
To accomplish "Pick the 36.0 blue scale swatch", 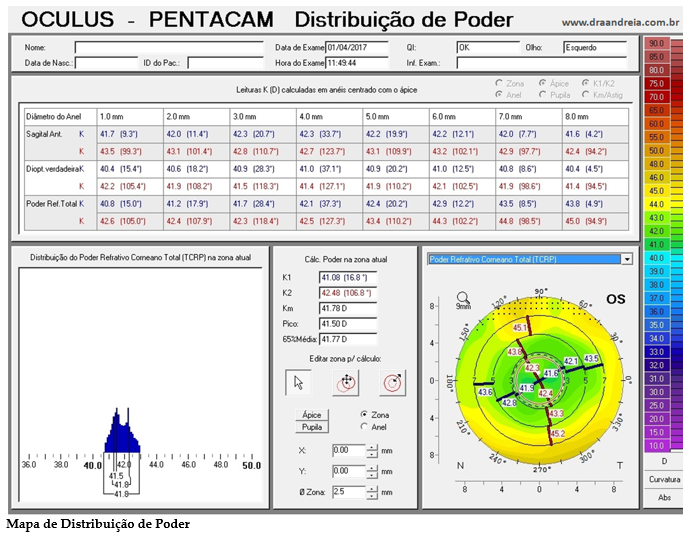I will coord(656,312).
